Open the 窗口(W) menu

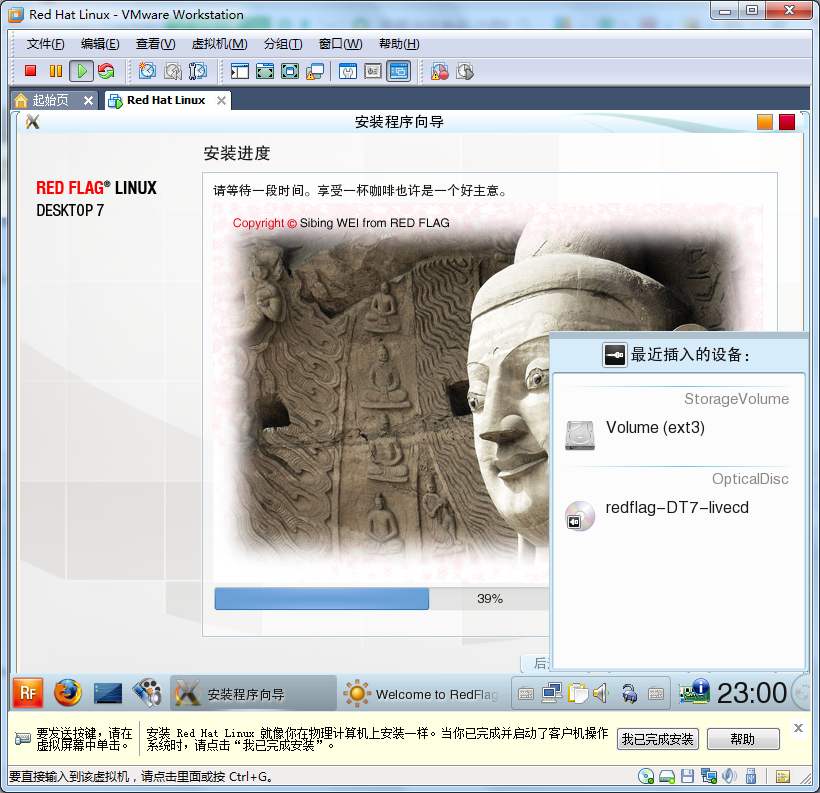(340, 44)
